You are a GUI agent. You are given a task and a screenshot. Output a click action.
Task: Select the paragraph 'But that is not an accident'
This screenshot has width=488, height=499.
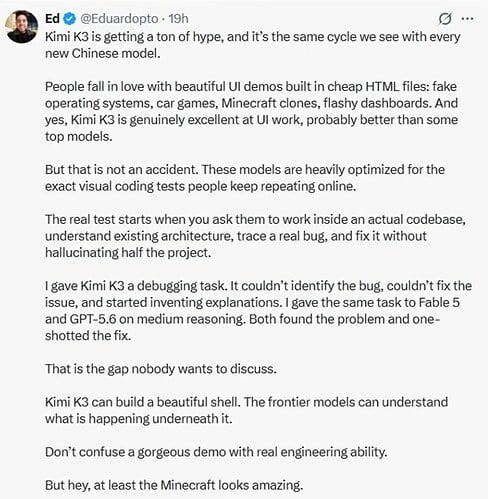(245, 178)
